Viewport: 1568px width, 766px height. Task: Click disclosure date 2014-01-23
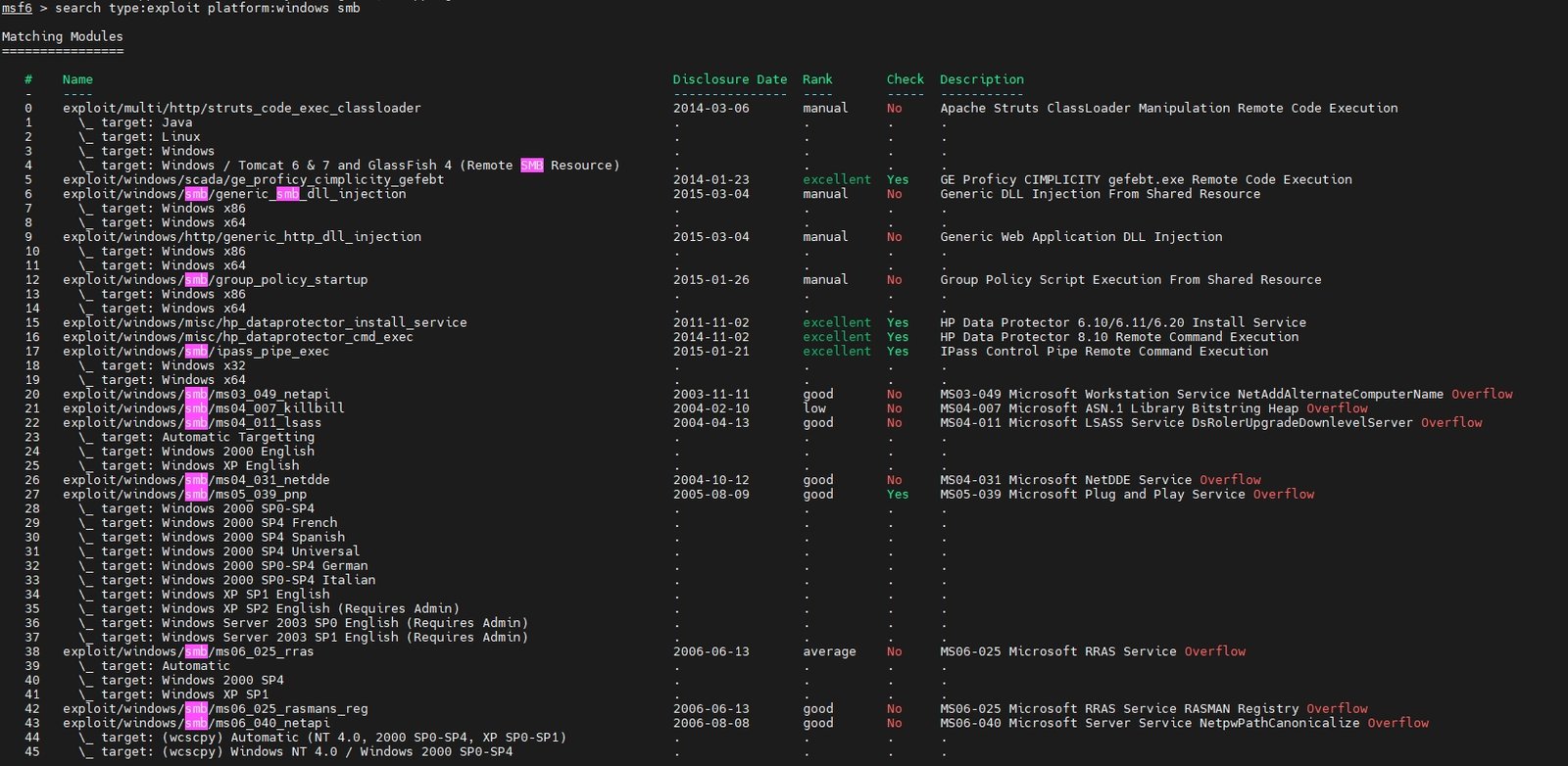(711, 179)
